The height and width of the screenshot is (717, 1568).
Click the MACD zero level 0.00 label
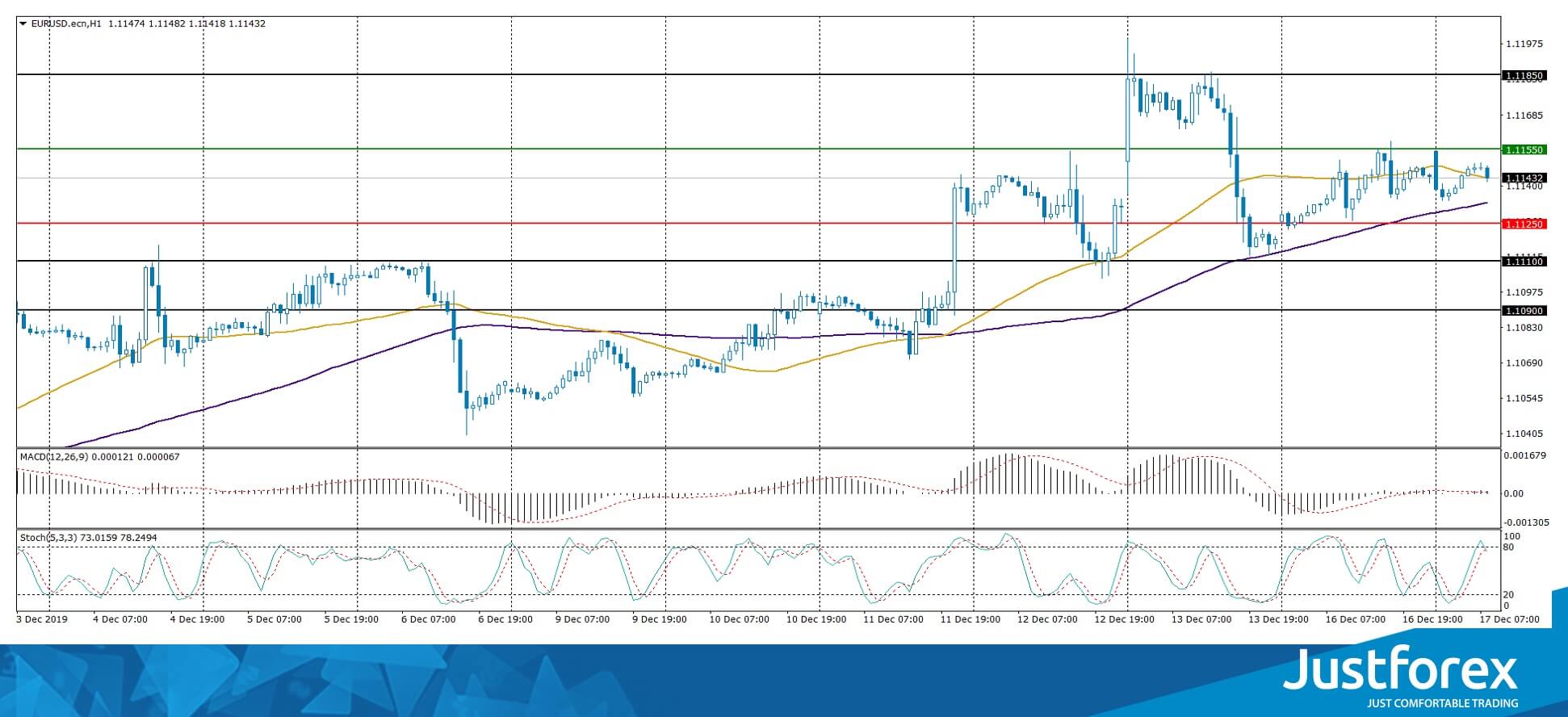point(1515,493)
